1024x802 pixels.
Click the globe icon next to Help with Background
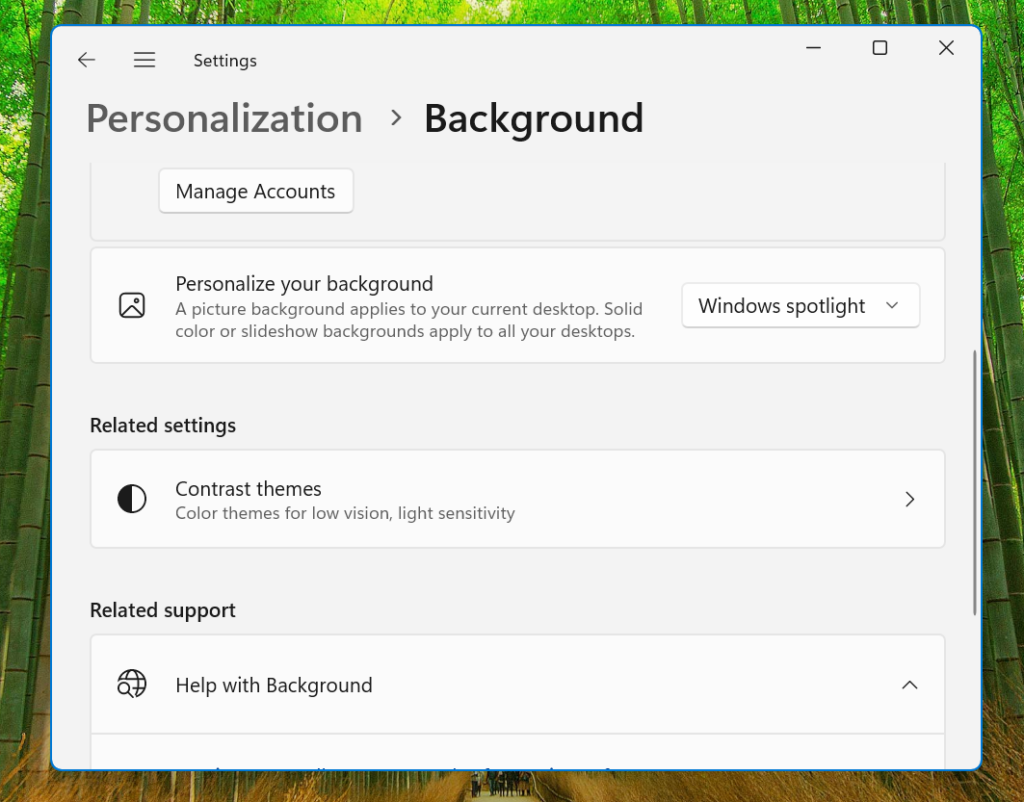click(131, 685)
